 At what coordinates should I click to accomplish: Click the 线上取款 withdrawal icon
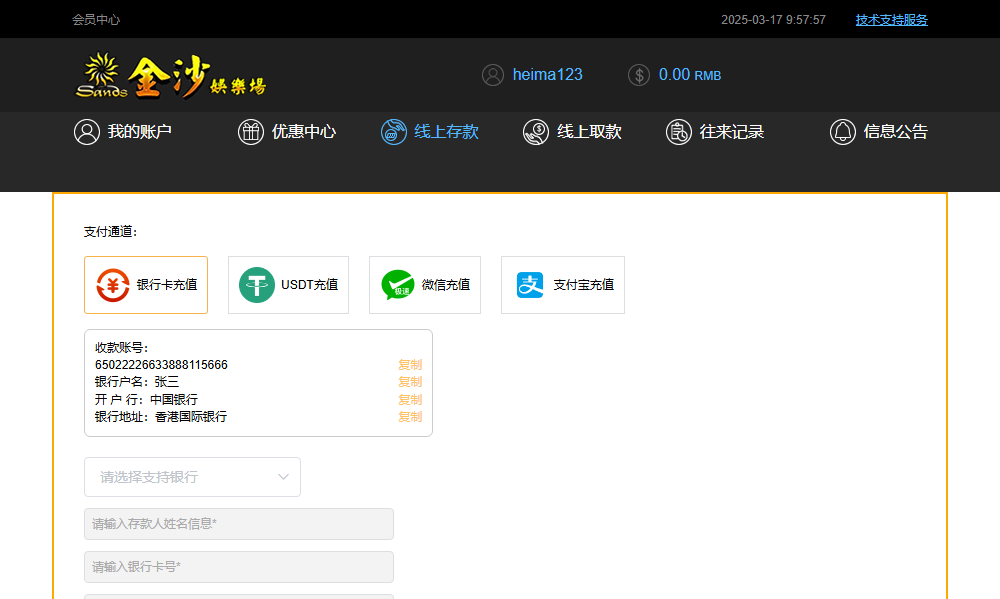click(x=536, y=132)
